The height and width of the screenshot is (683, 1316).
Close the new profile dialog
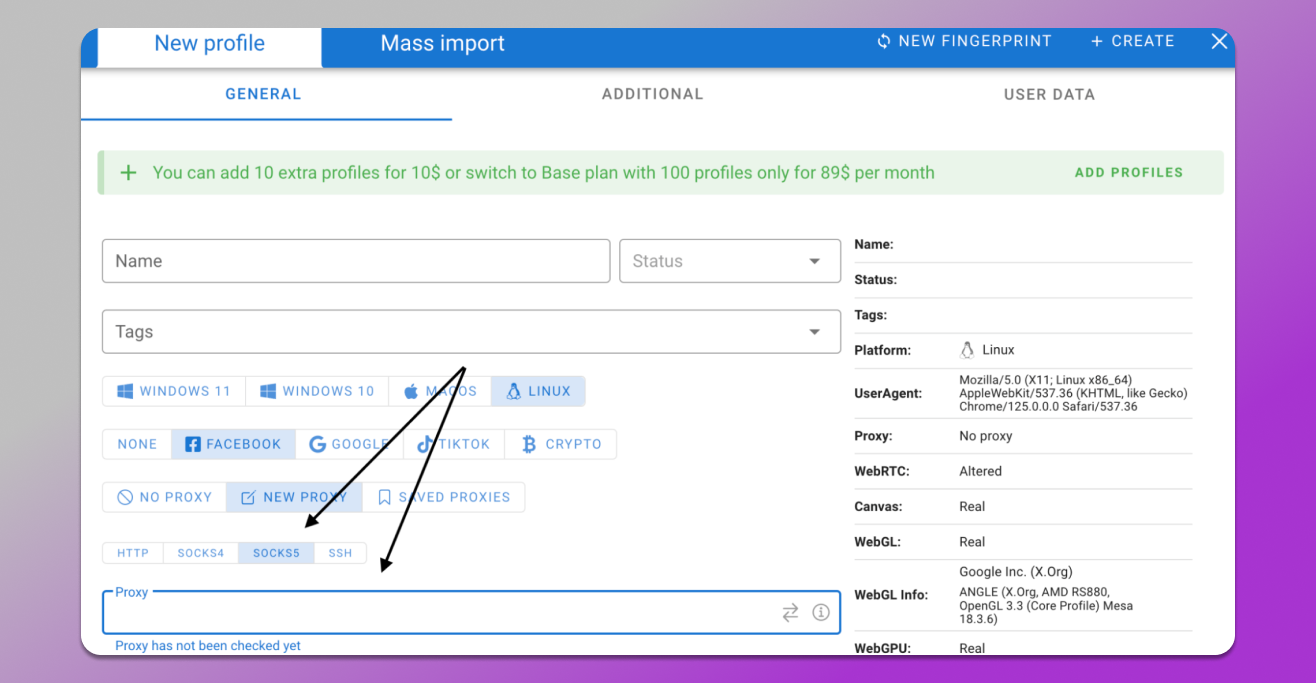pos(1219,41)
